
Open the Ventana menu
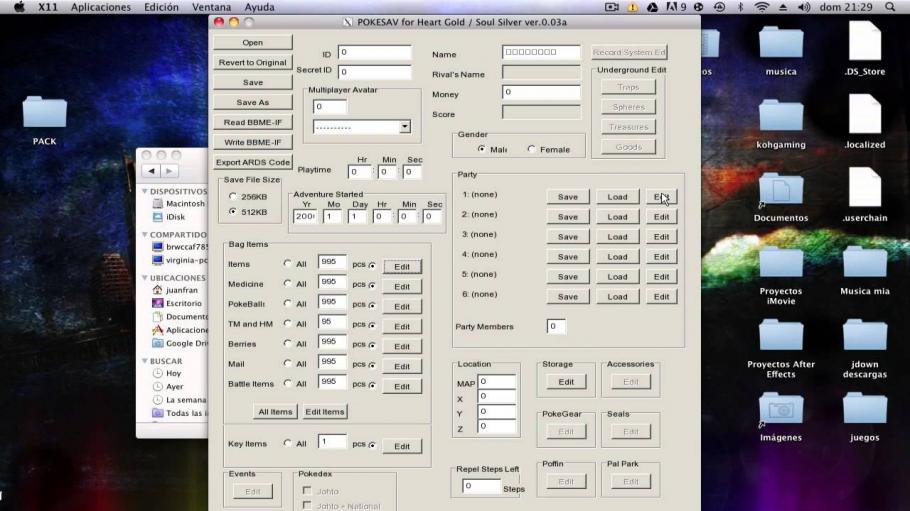point(211,7)
